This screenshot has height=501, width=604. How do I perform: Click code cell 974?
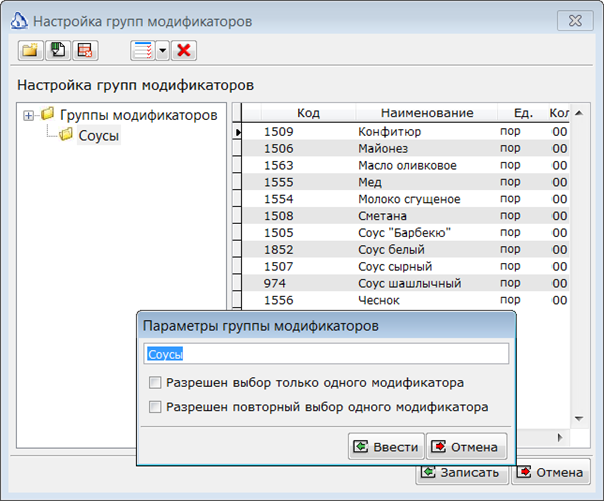pyautogui.click(x=275, y=283)
